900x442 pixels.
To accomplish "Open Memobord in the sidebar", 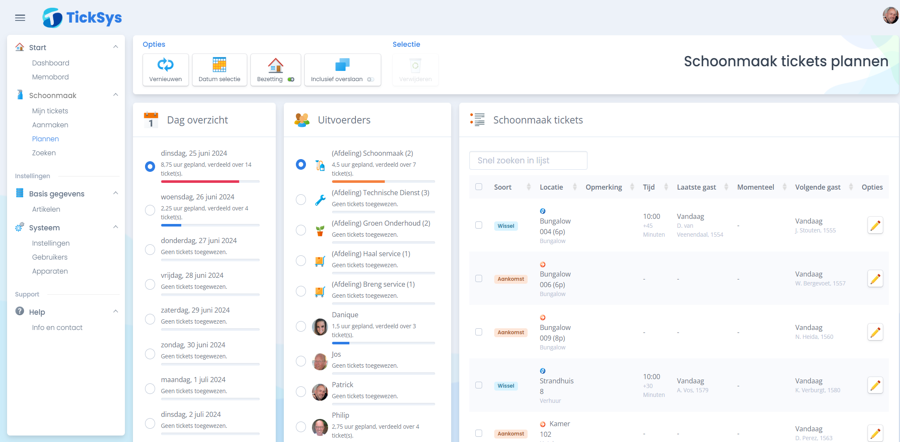I will coord(51,77).
